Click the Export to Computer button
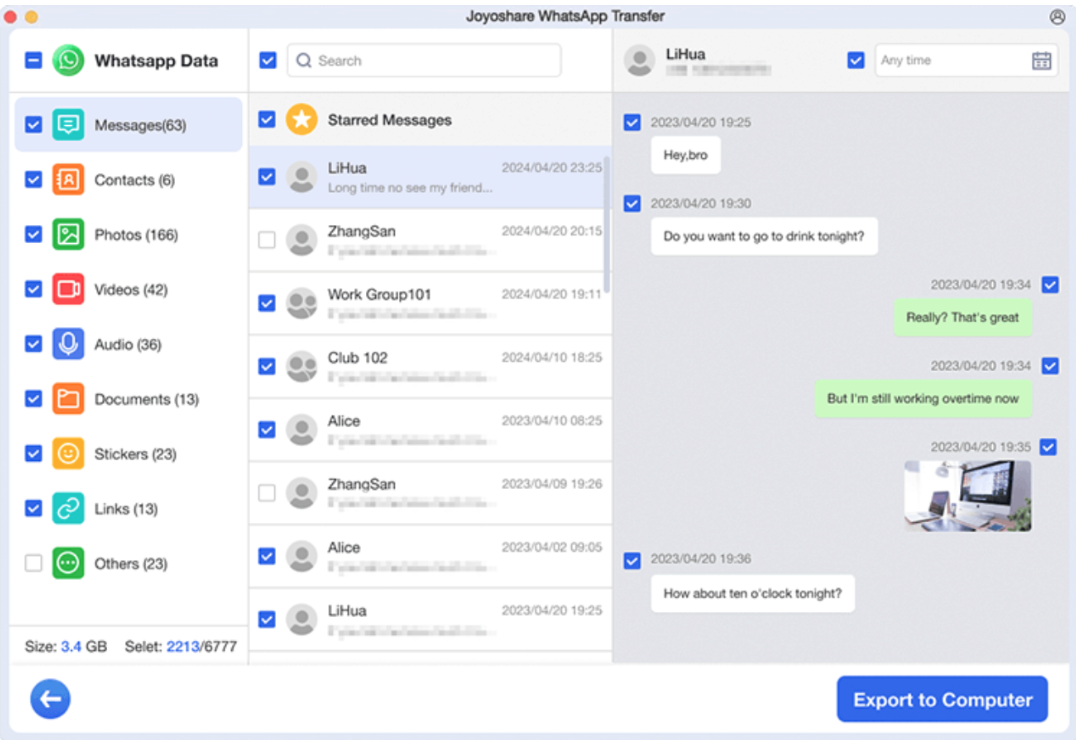 [941, 699]
